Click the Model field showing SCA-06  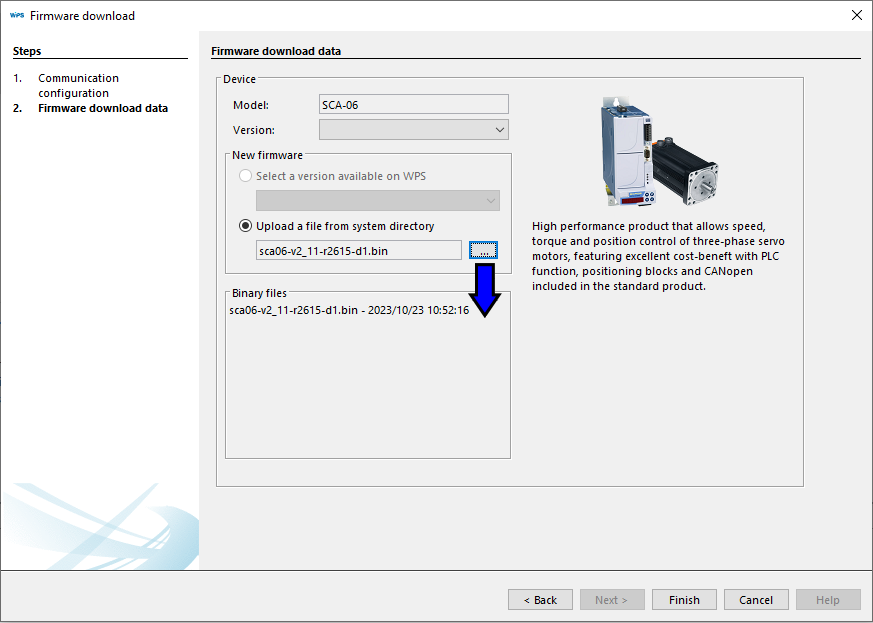[413, 104]
